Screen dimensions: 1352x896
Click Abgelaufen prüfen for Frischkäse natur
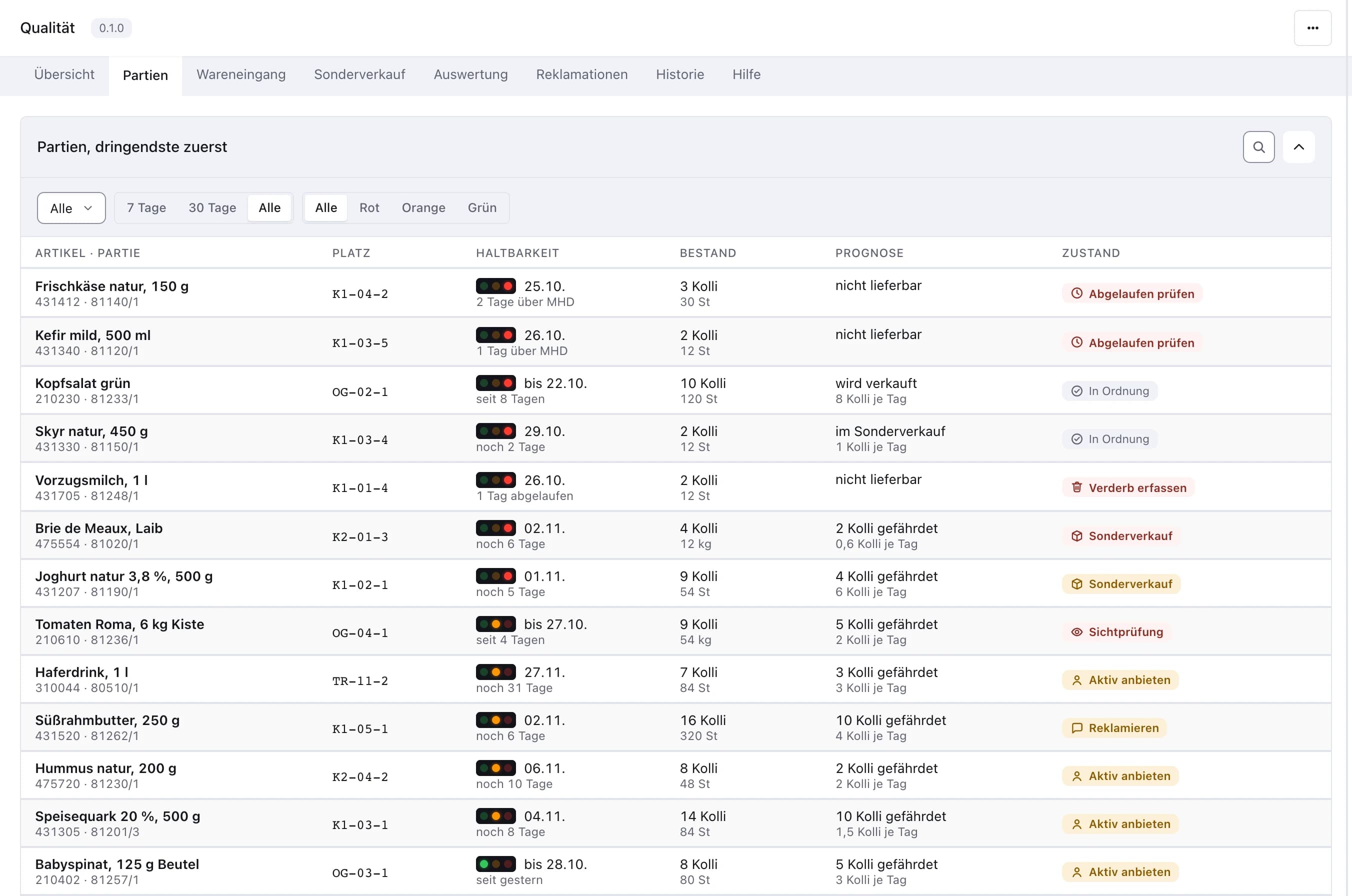click(1132, 293)
